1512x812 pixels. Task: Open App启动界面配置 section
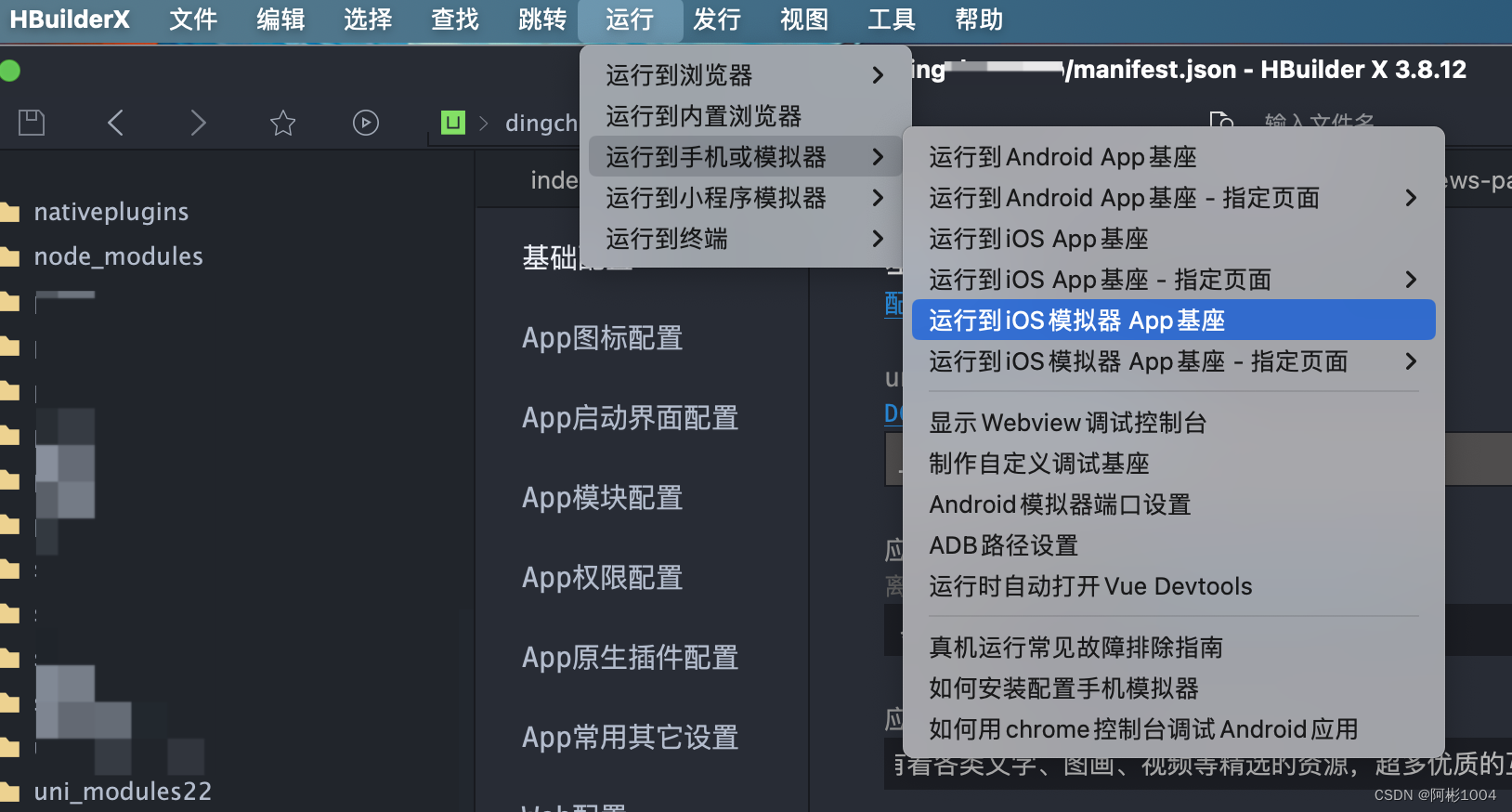[630, 418]
